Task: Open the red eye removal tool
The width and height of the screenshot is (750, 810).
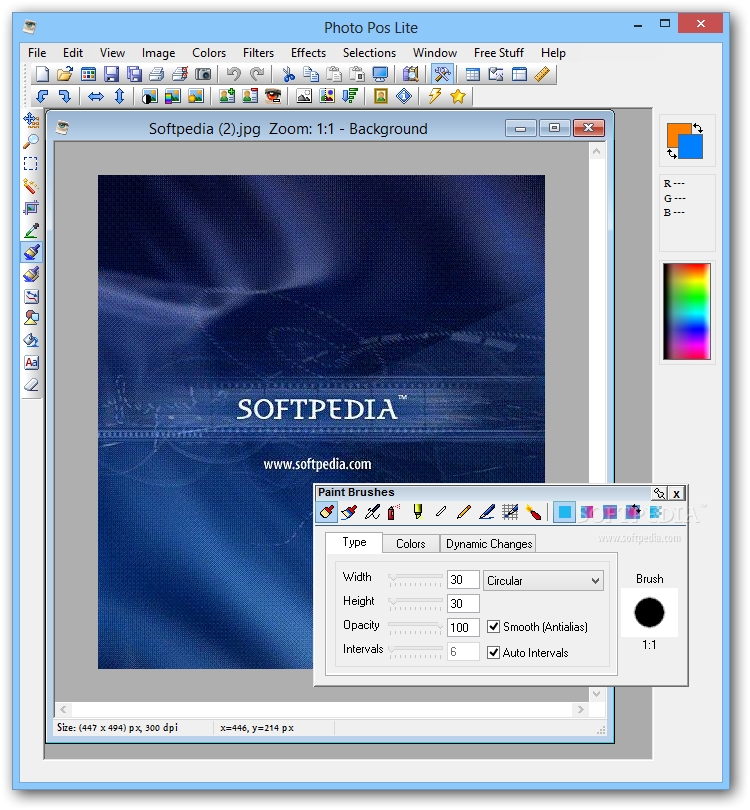Action: pyautogui.click(x=273, y=96)
